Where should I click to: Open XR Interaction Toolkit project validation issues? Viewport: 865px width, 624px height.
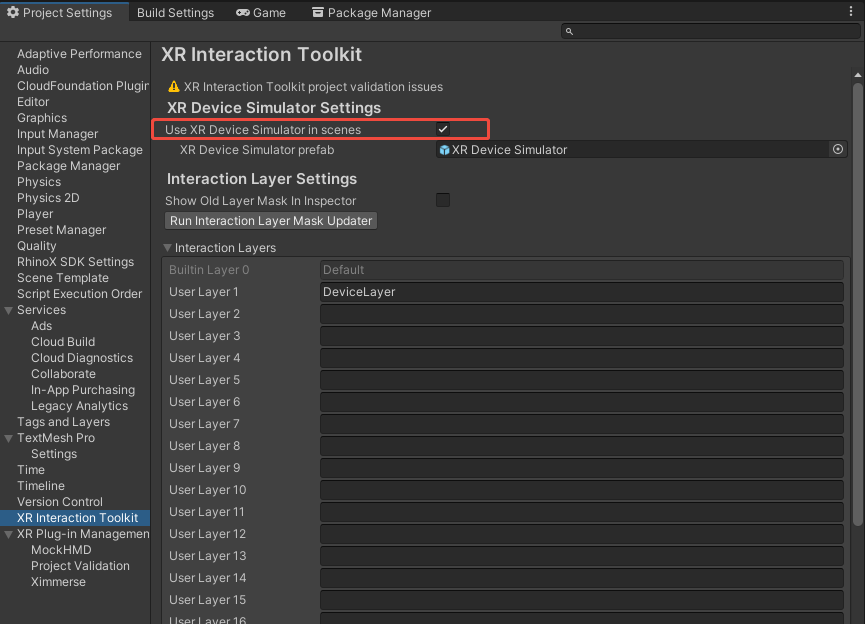click(x=313, y=87)
